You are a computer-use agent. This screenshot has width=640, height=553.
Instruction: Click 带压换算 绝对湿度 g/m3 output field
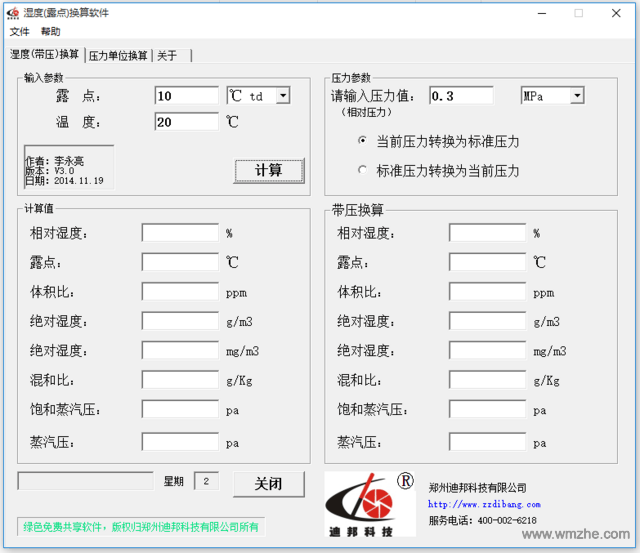[x=488, y=321]
